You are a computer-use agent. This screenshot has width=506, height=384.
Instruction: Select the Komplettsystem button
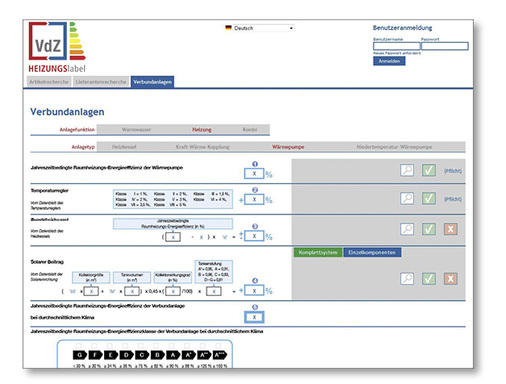[x=318, y=252]
